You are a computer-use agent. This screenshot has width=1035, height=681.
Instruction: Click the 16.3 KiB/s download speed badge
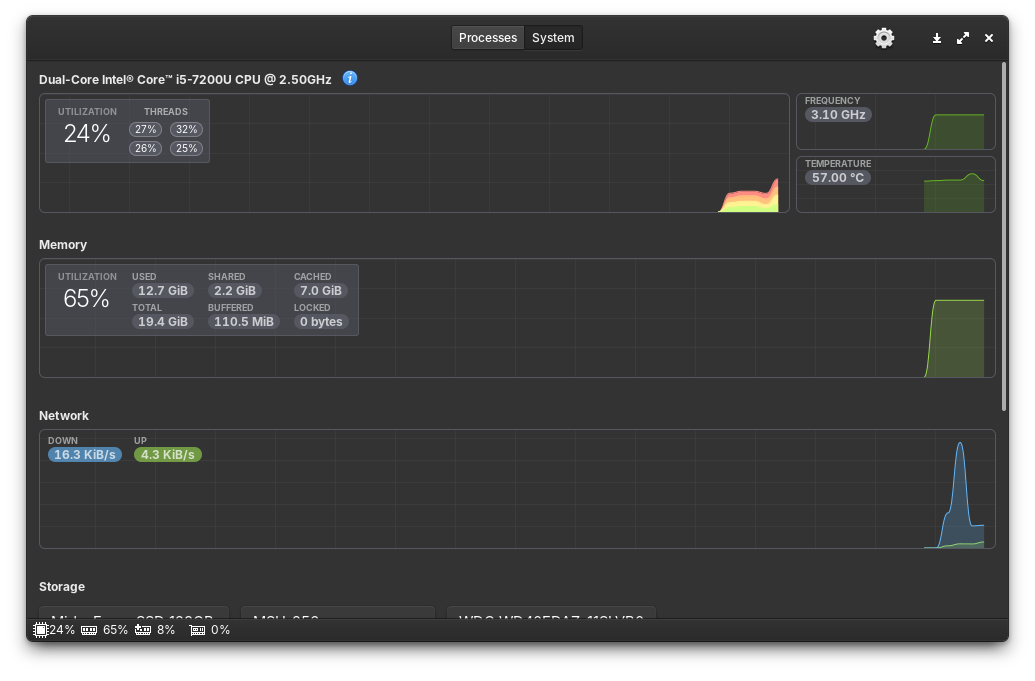(x=85, y=455)
